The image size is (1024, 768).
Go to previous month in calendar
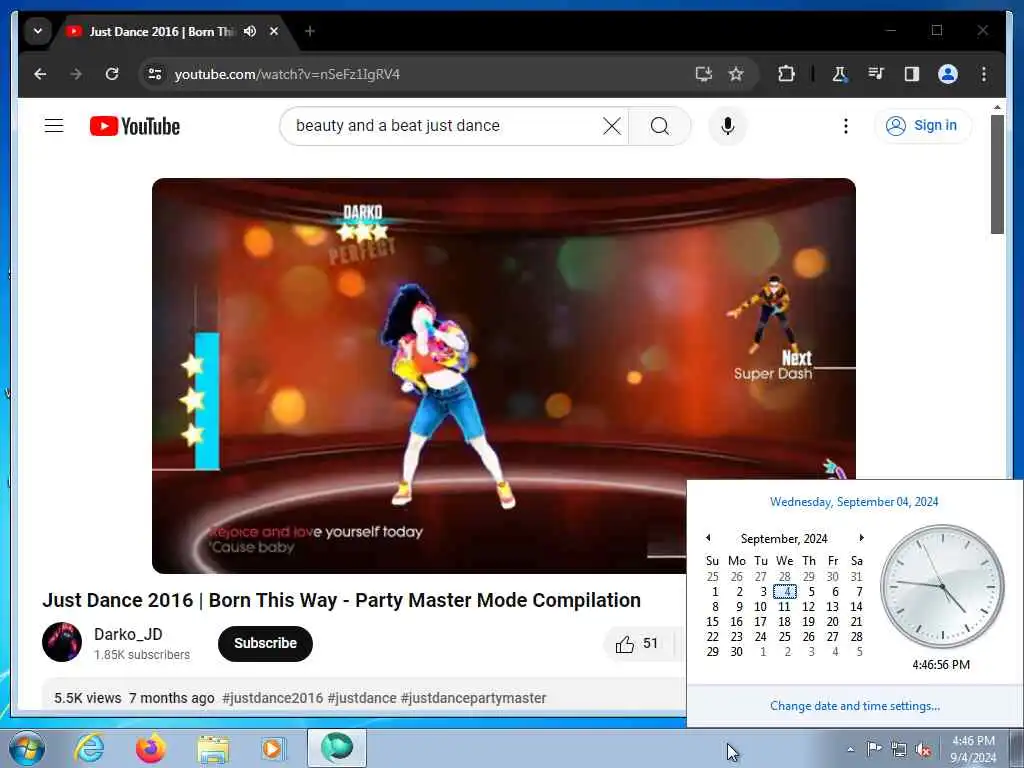[708, 537]
